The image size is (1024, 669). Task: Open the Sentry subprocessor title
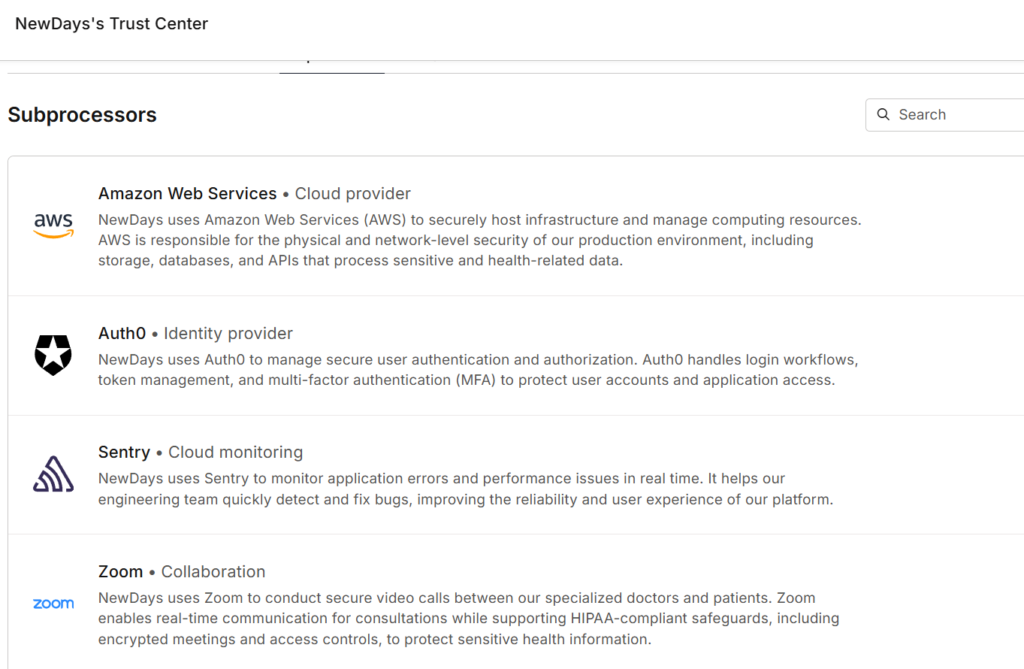click(124, 453)
